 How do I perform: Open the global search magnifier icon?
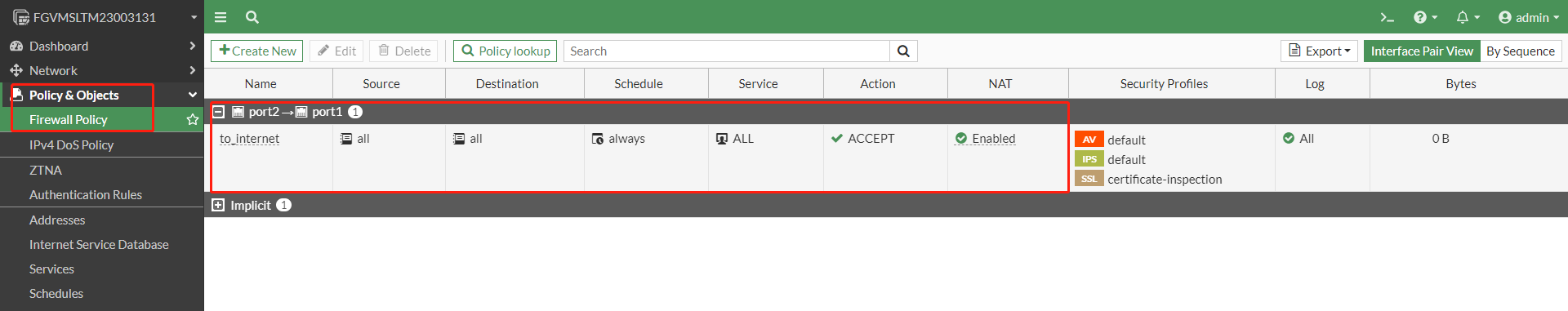click(x=252, y=17)
